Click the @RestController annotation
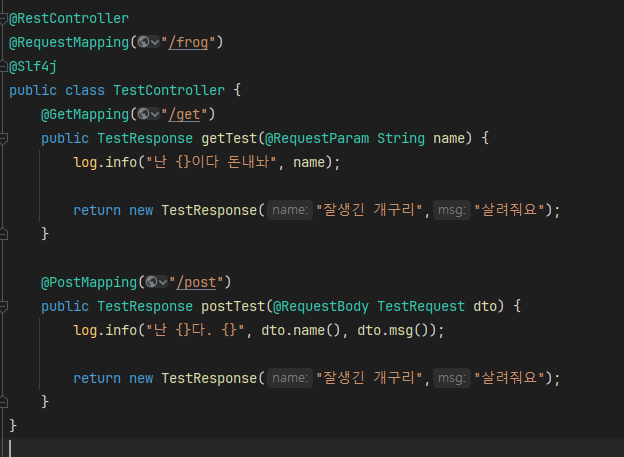The width and height of the screenshot is (624, 457). pyautogui.click(x=69, y=18)
